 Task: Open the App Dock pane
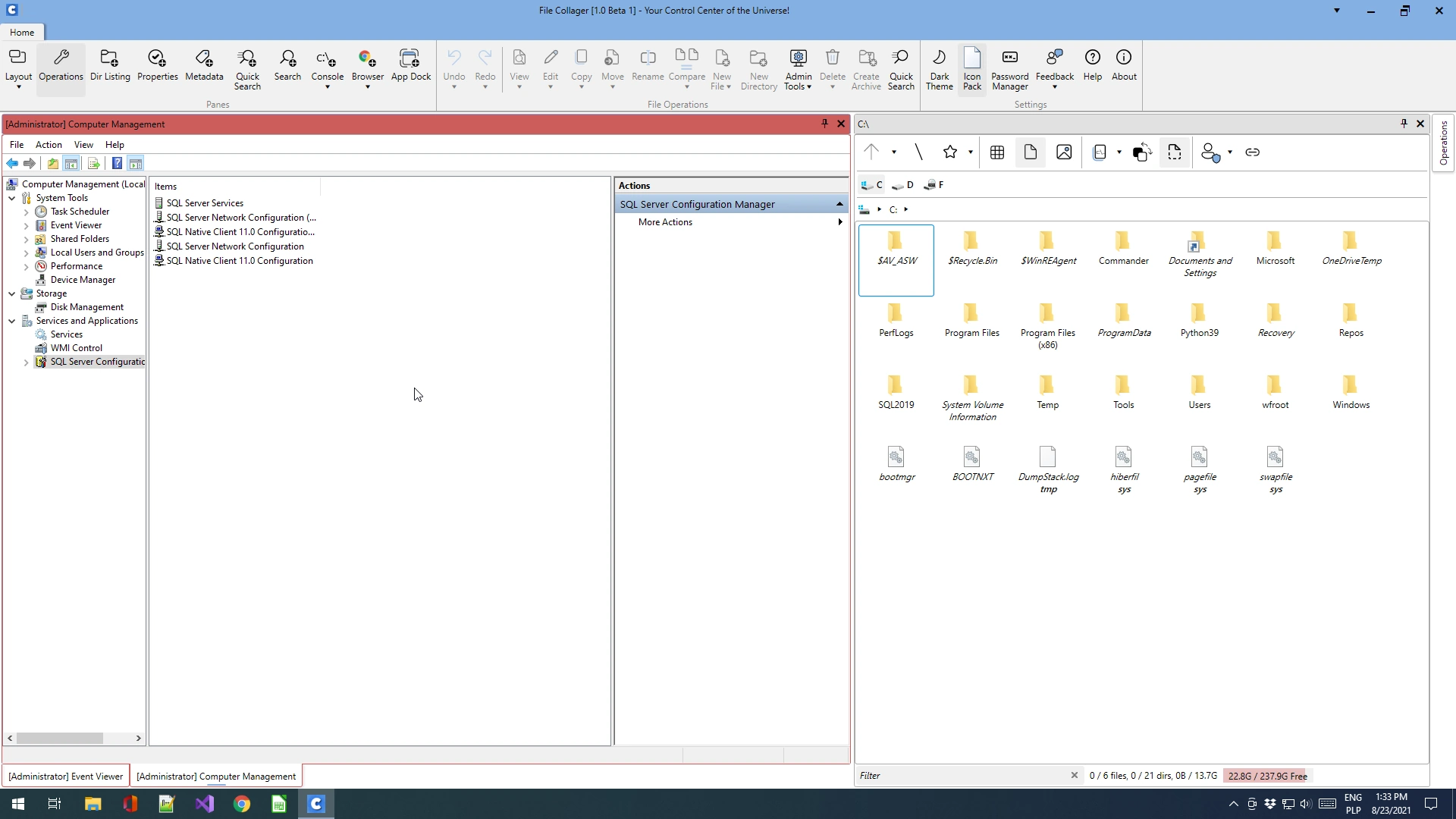410,68
